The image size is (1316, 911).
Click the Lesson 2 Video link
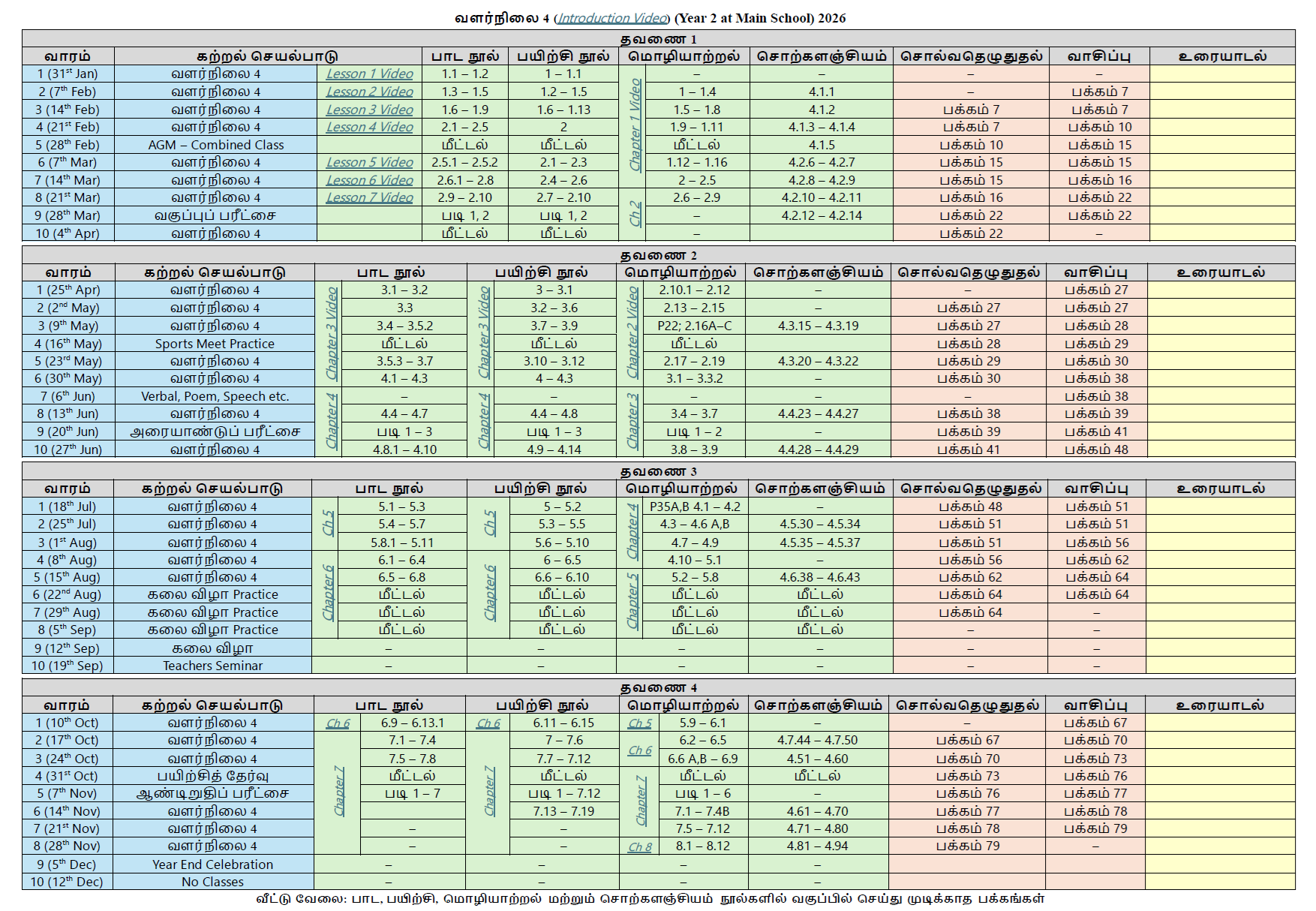(369, 92)
